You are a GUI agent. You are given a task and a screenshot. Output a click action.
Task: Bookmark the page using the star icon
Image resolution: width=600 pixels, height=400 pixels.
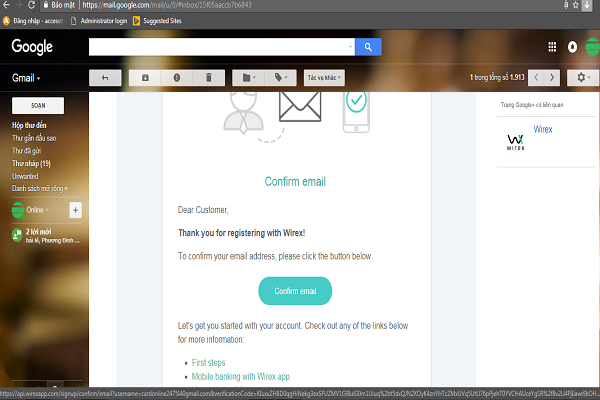click(576, 5)
